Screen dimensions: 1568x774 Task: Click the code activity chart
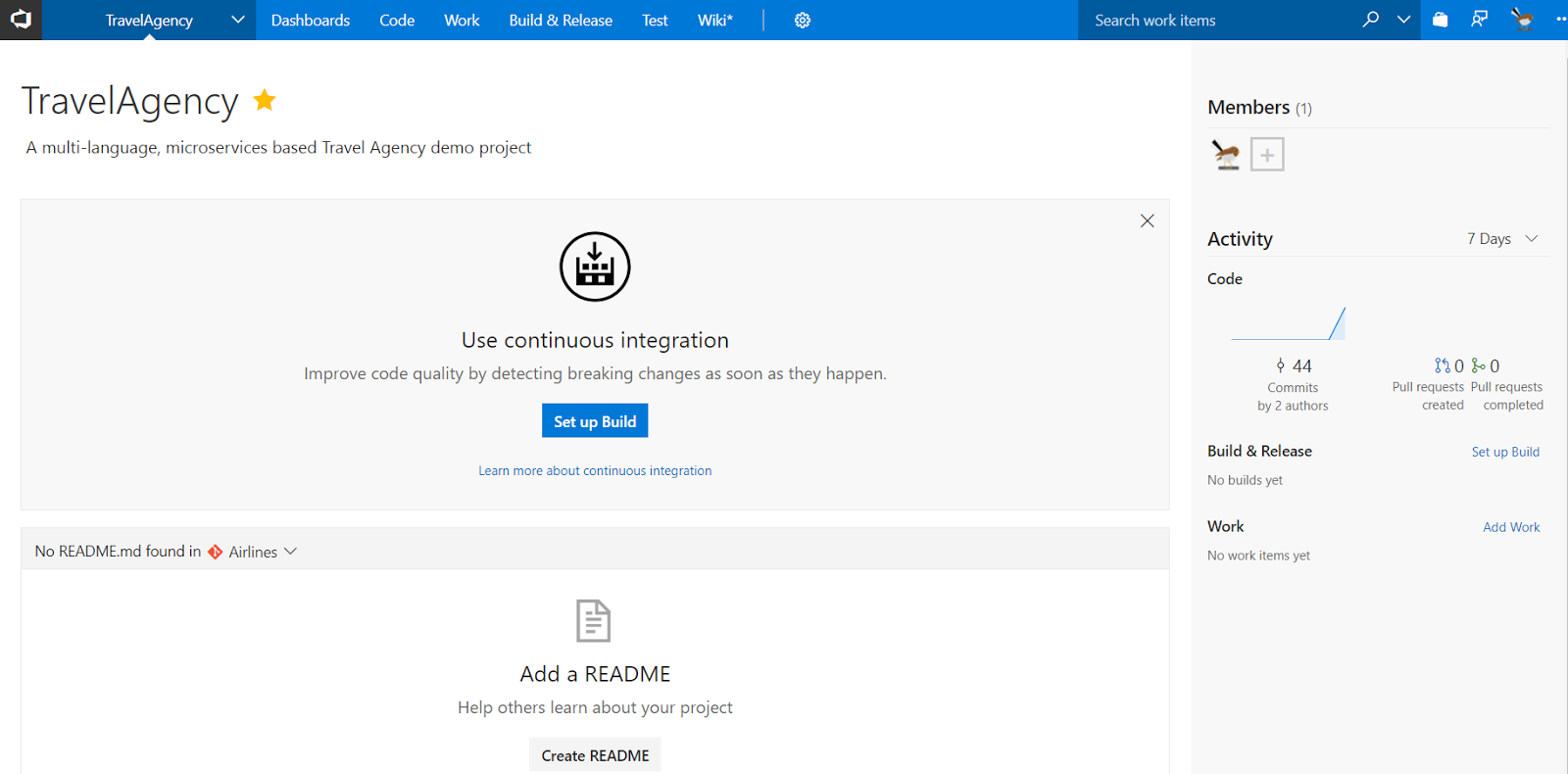pyautogui.click(x=1288, y=323)
